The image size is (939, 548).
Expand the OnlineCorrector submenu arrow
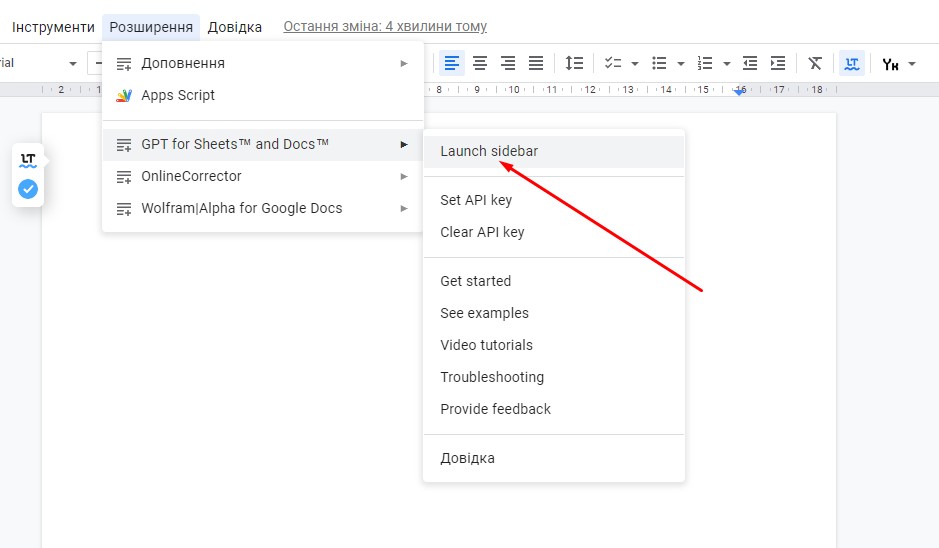point(404,177)
